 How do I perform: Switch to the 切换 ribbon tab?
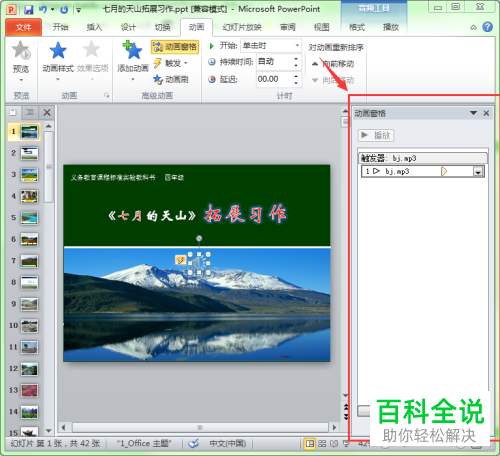163,27
